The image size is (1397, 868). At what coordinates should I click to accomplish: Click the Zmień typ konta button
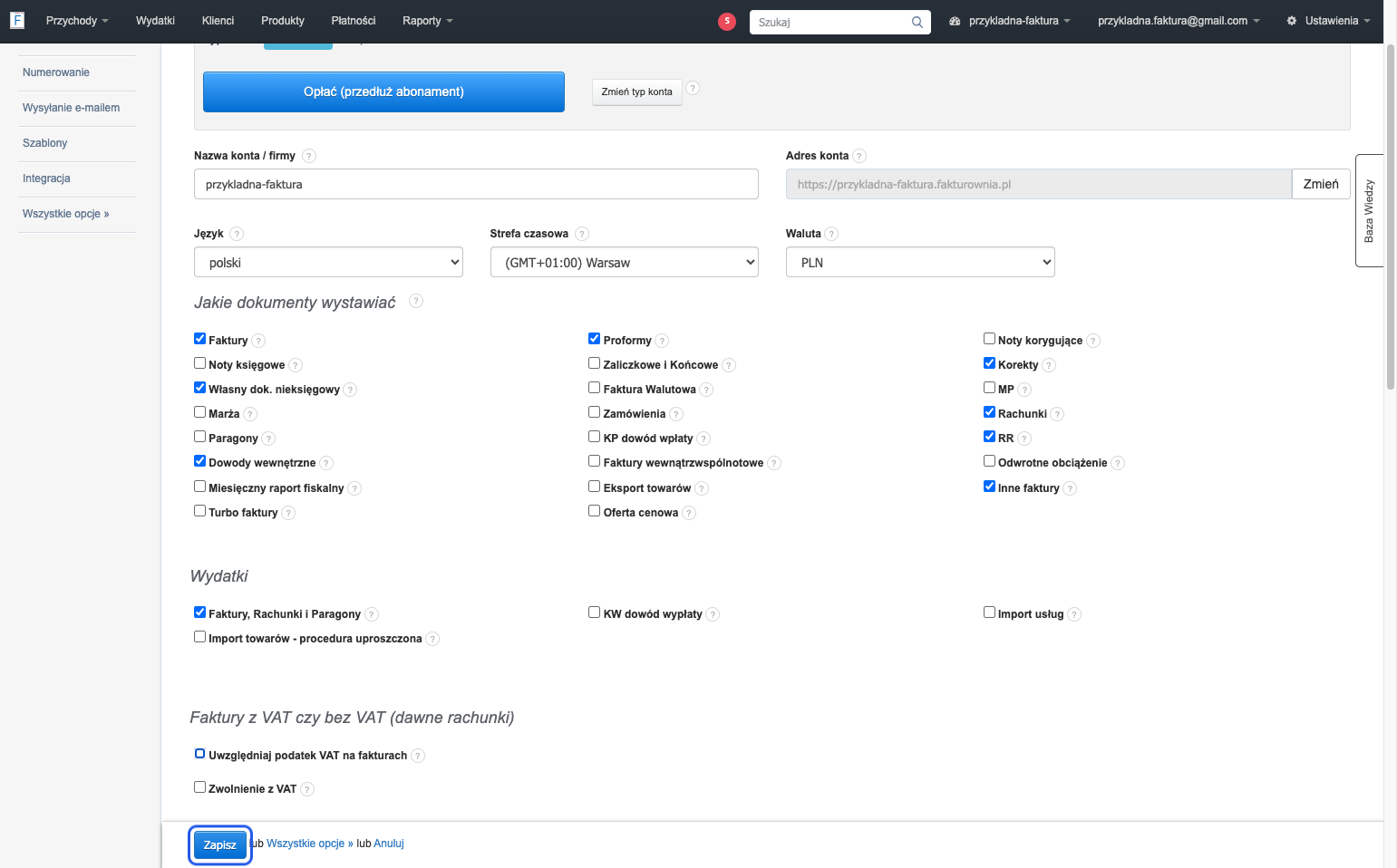(x=637, y=92)
